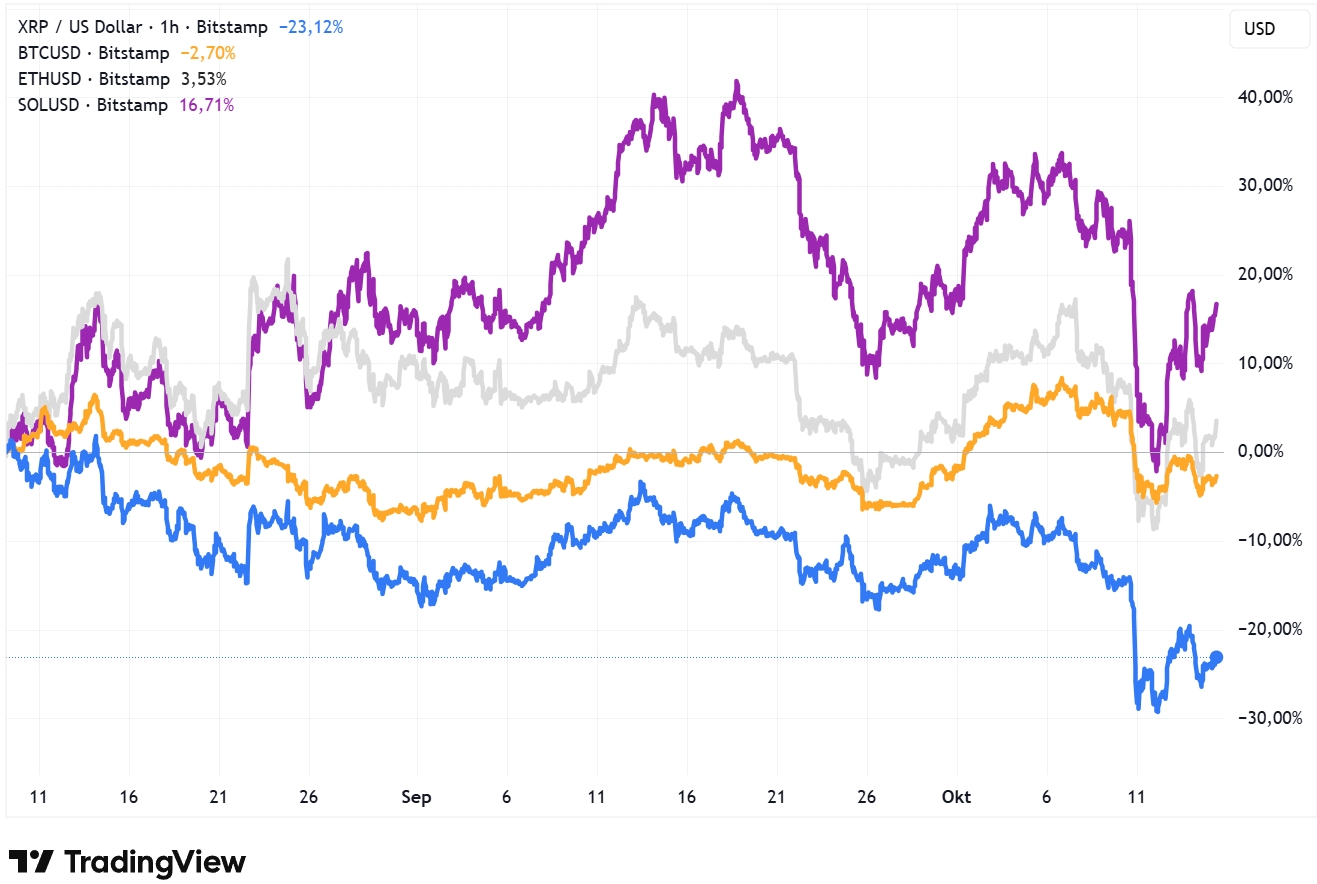1317x884 pixels.
Task: Click the Sep label on time axis
Action: (416, 797)
